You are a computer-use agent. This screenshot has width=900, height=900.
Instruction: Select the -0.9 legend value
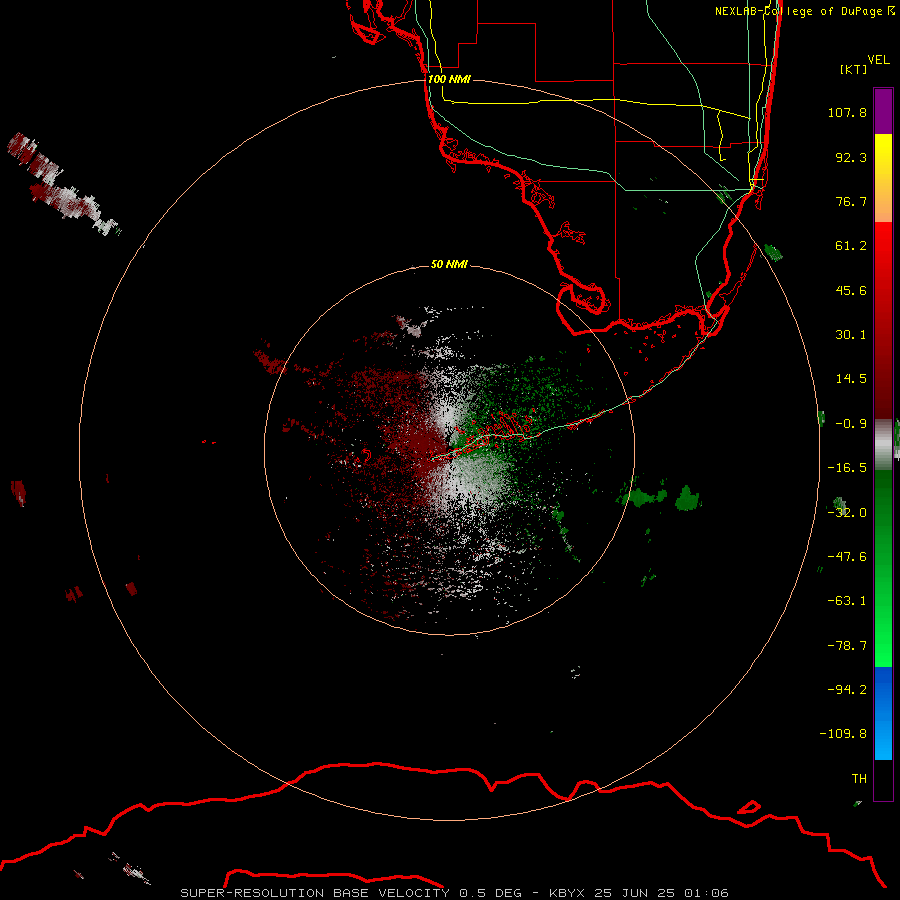click(851, 424)
